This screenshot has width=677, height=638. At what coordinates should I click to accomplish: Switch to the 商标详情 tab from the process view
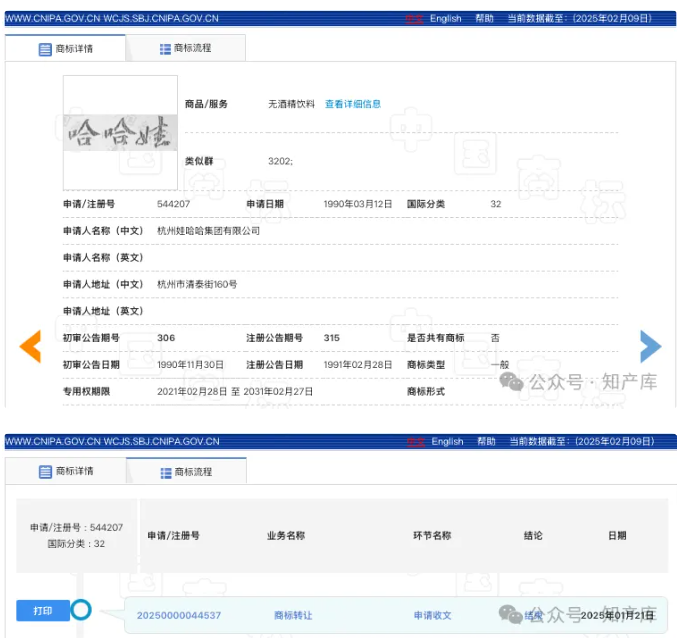[x=74, y=472]
